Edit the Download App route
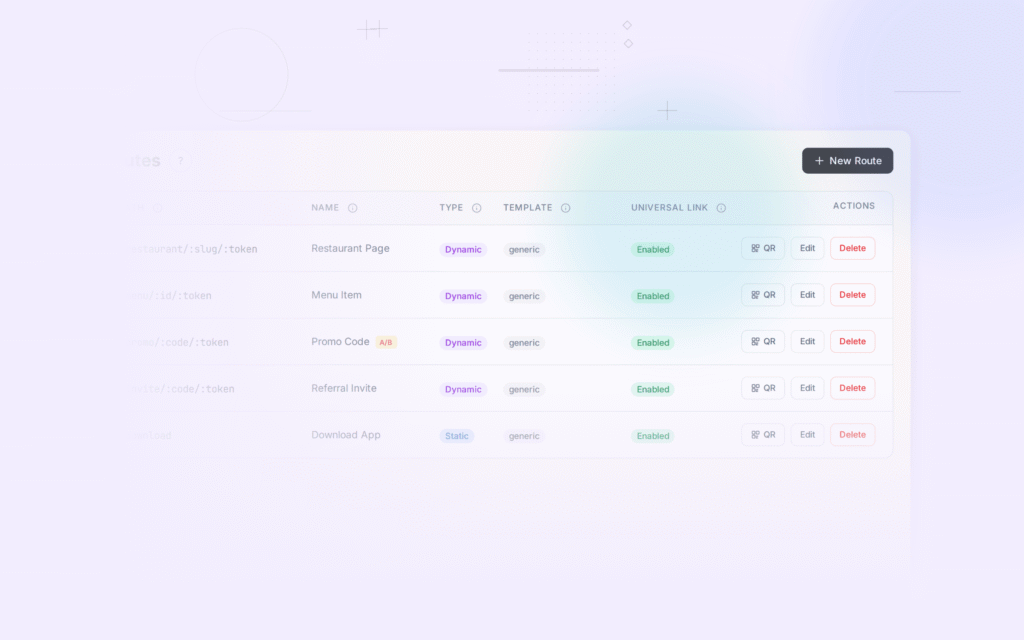 tap(807, 435)
